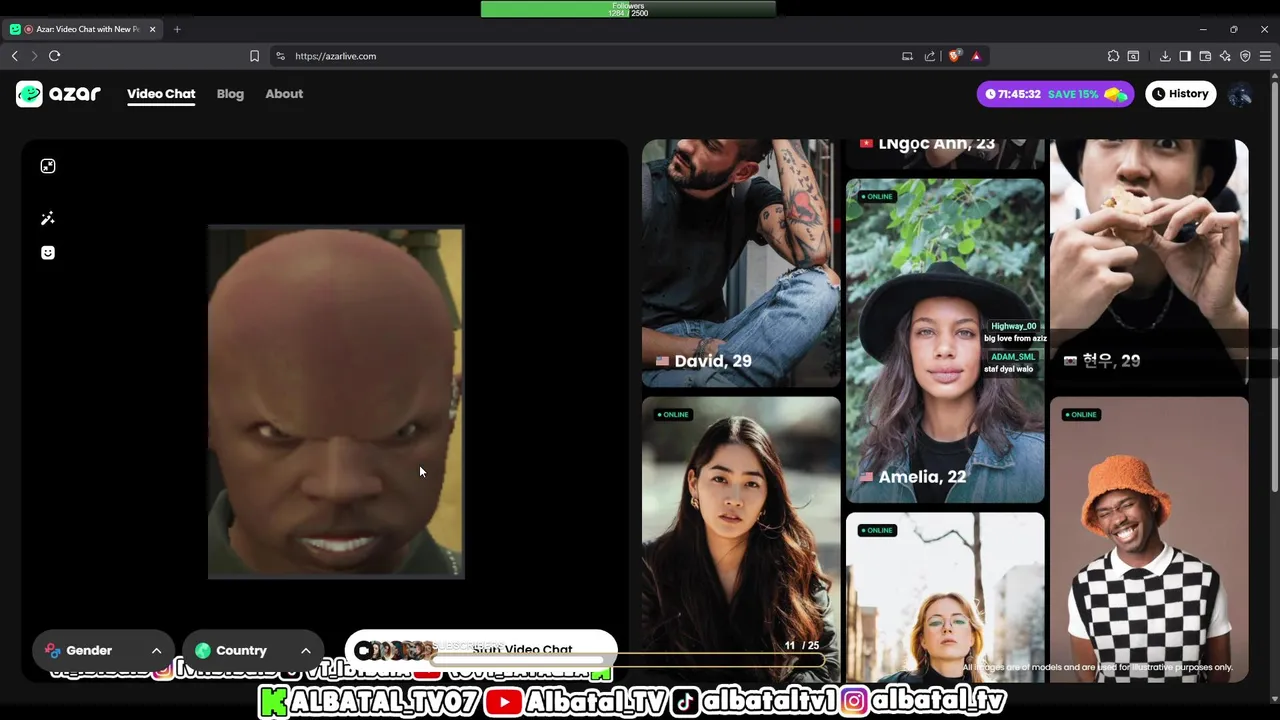Select 현우, 29 profile card
Screen dimensions: 1280x720
click(x=1149, y=262)
